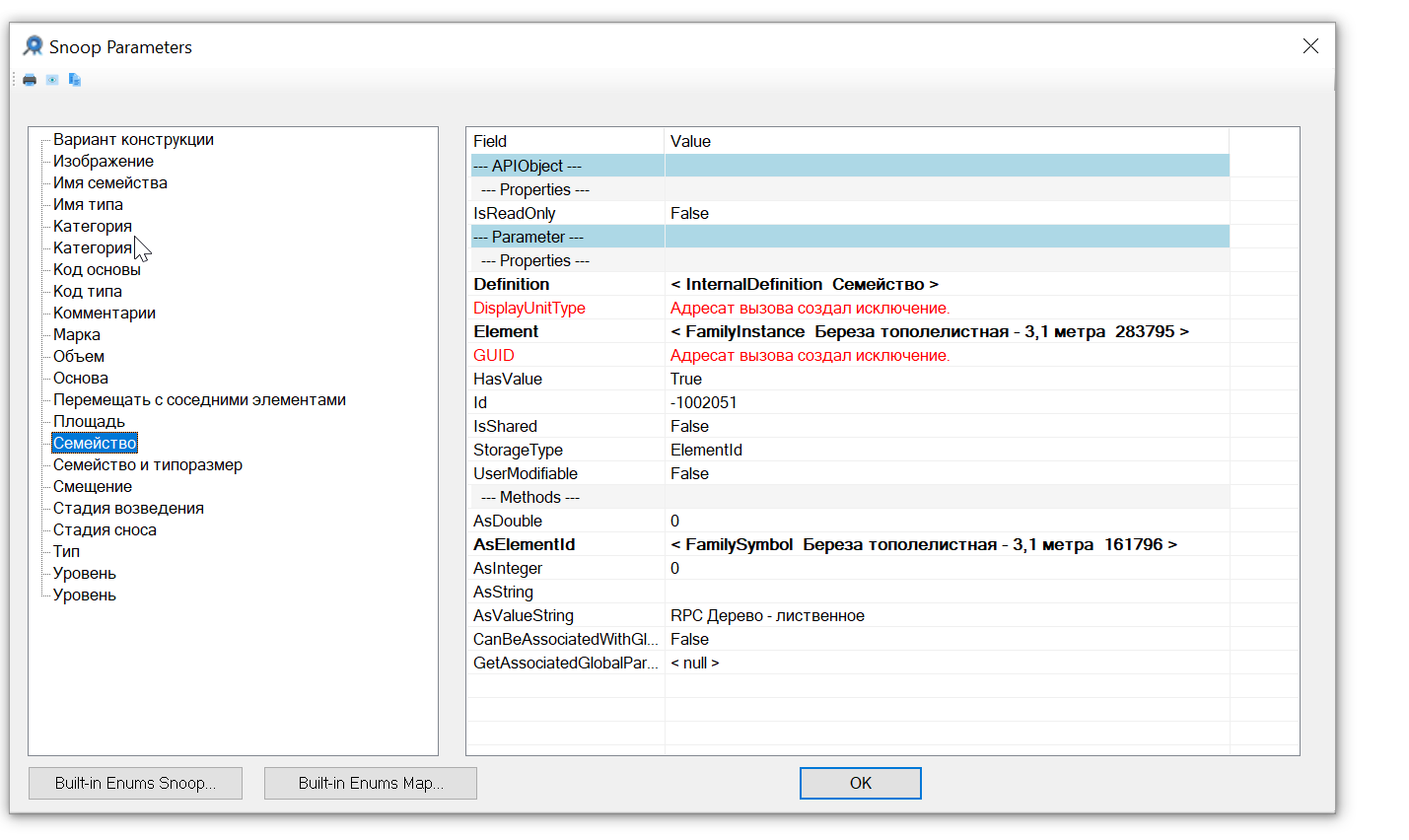Select the Стадия сноса parameter
Image resolution: width=1409 pixels, height=840 pixels.
pos(105,530)
